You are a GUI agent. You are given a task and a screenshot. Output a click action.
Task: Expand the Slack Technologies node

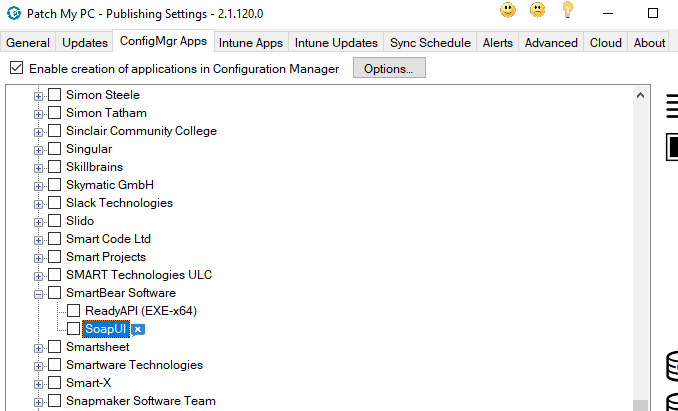pos(38,204)
